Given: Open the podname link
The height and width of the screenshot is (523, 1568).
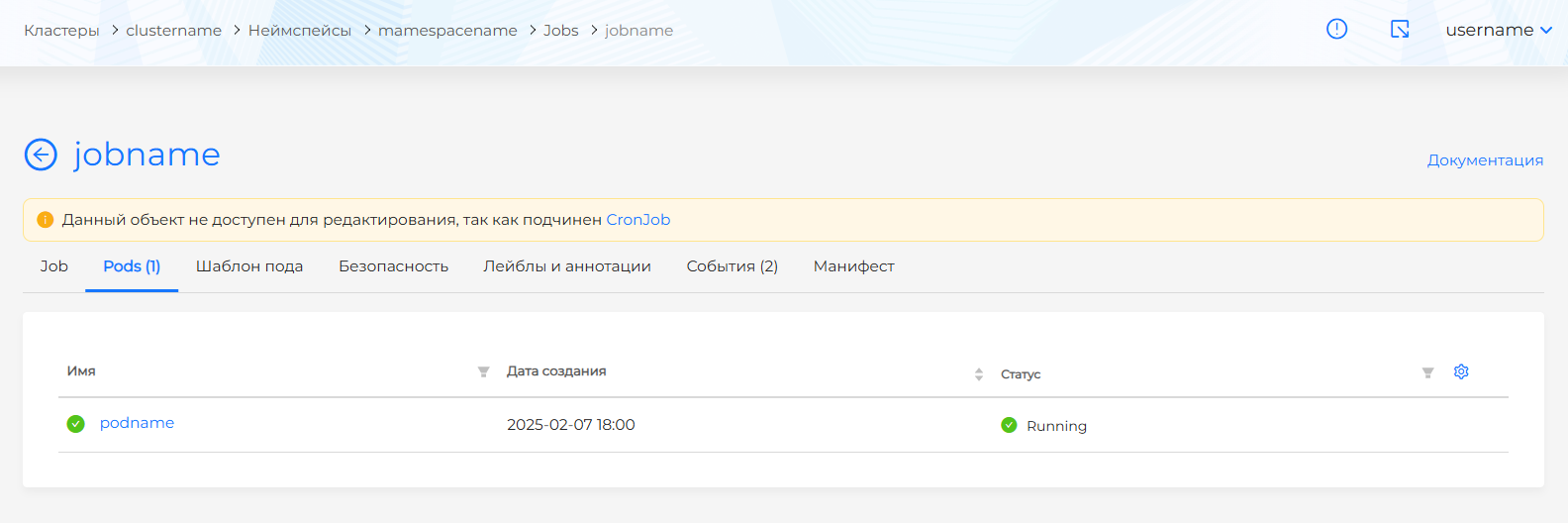Looking at the screenshot, I should 137,423.
